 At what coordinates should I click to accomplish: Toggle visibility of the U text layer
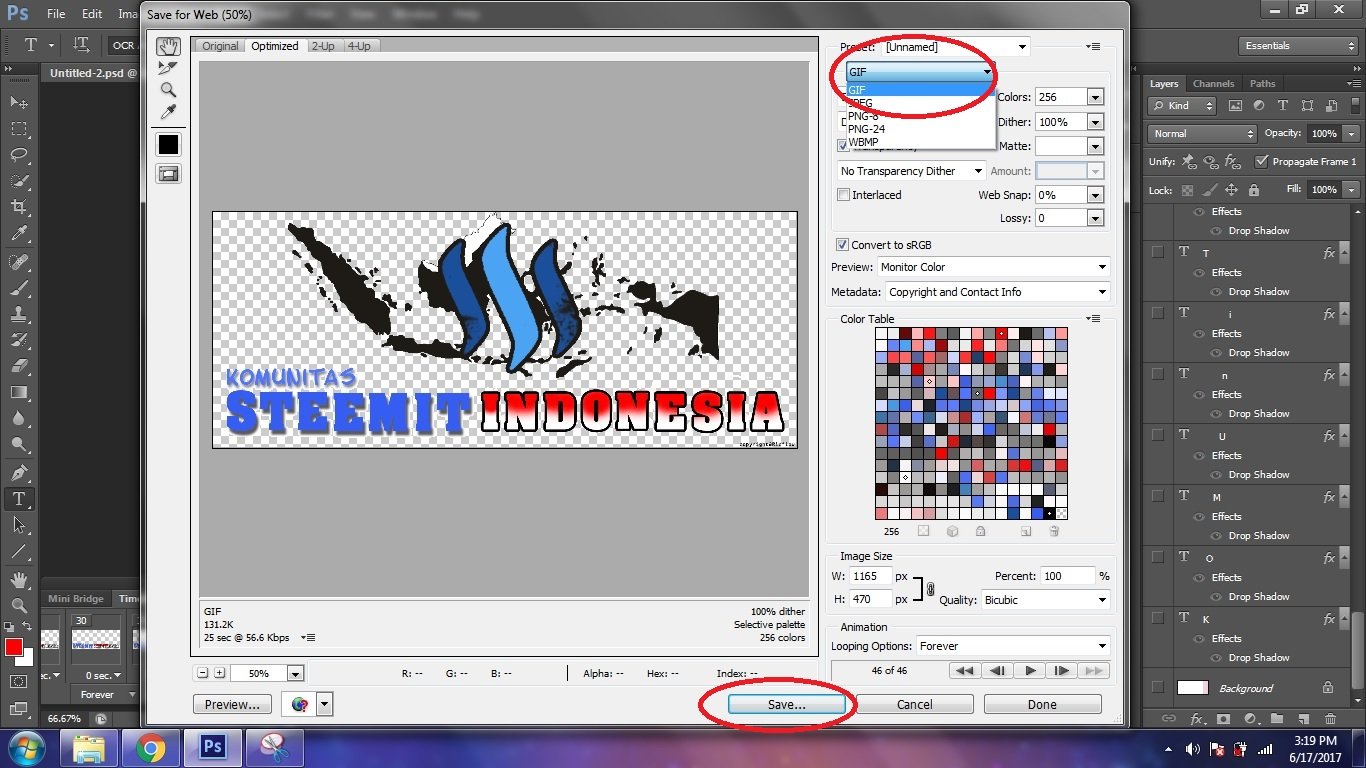click(x=1158, y=436)
